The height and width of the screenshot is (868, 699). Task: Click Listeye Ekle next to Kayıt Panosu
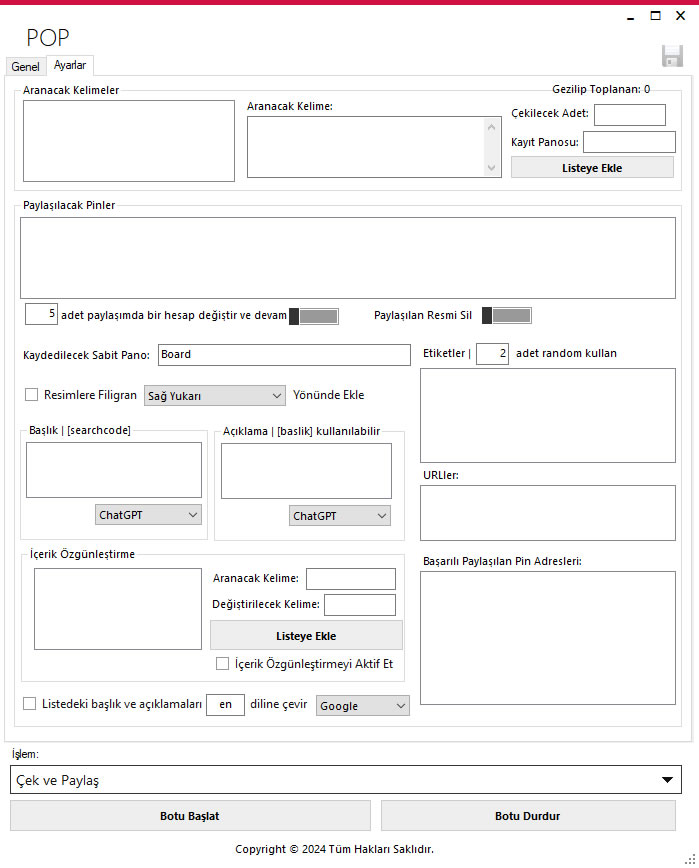[592, 168]
